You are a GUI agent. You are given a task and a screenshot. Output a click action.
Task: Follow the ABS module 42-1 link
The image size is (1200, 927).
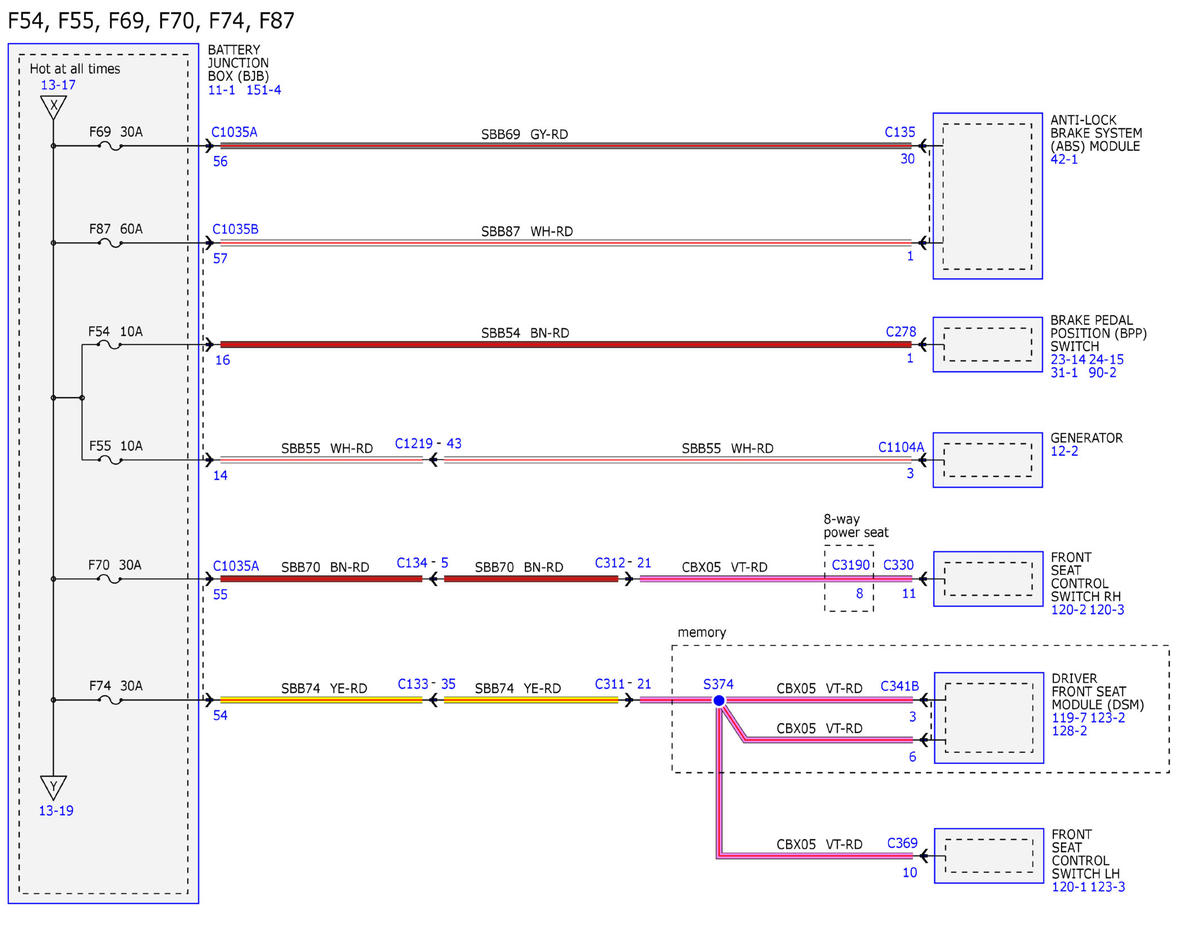(1064, 159)
